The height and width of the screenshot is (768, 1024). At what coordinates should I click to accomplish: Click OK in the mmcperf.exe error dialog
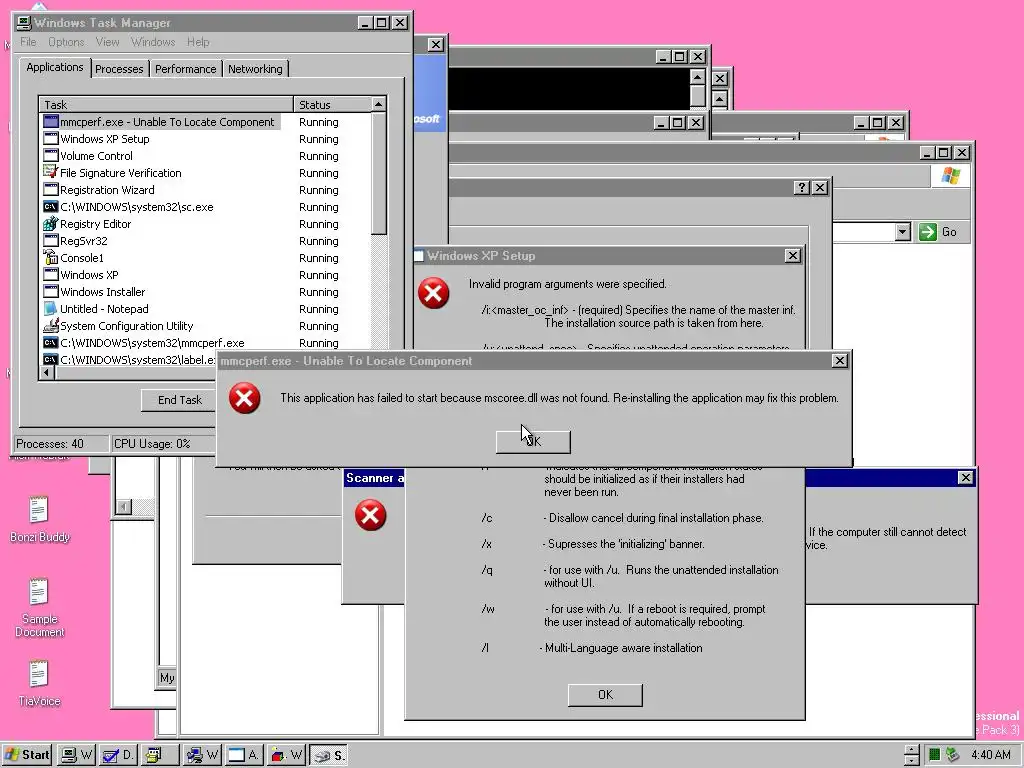tap(533, 441)
